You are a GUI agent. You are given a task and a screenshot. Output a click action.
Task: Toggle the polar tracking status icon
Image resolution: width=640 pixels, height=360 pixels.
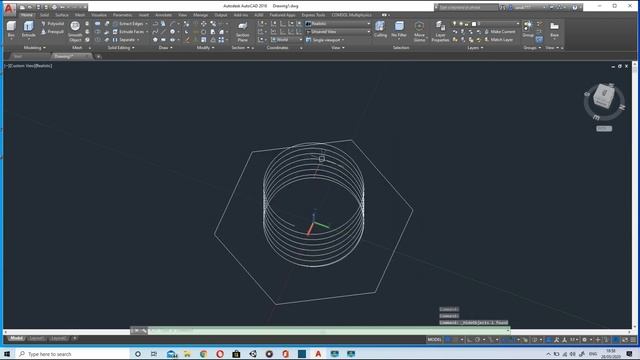tap(477, 340)
